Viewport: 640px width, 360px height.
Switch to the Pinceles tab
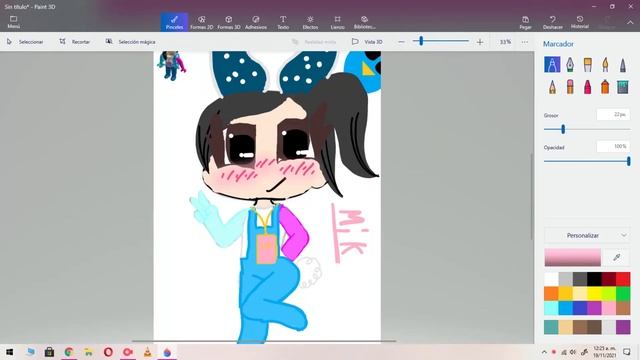coord(174,22)
